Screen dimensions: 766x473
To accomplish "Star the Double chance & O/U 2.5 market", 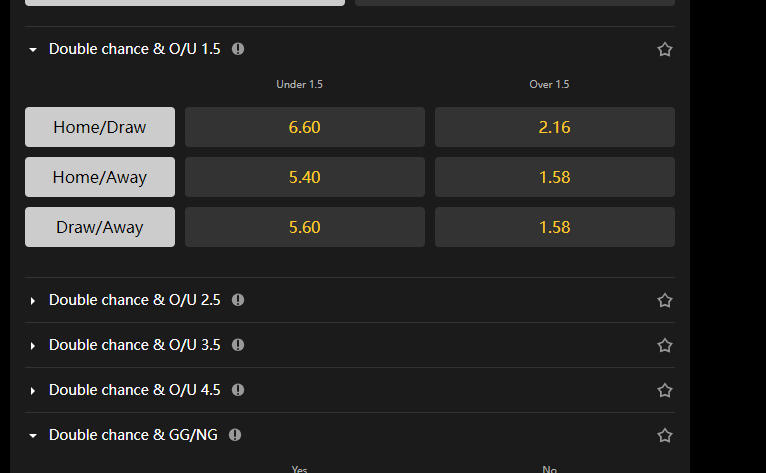I will tap(665, 300).
